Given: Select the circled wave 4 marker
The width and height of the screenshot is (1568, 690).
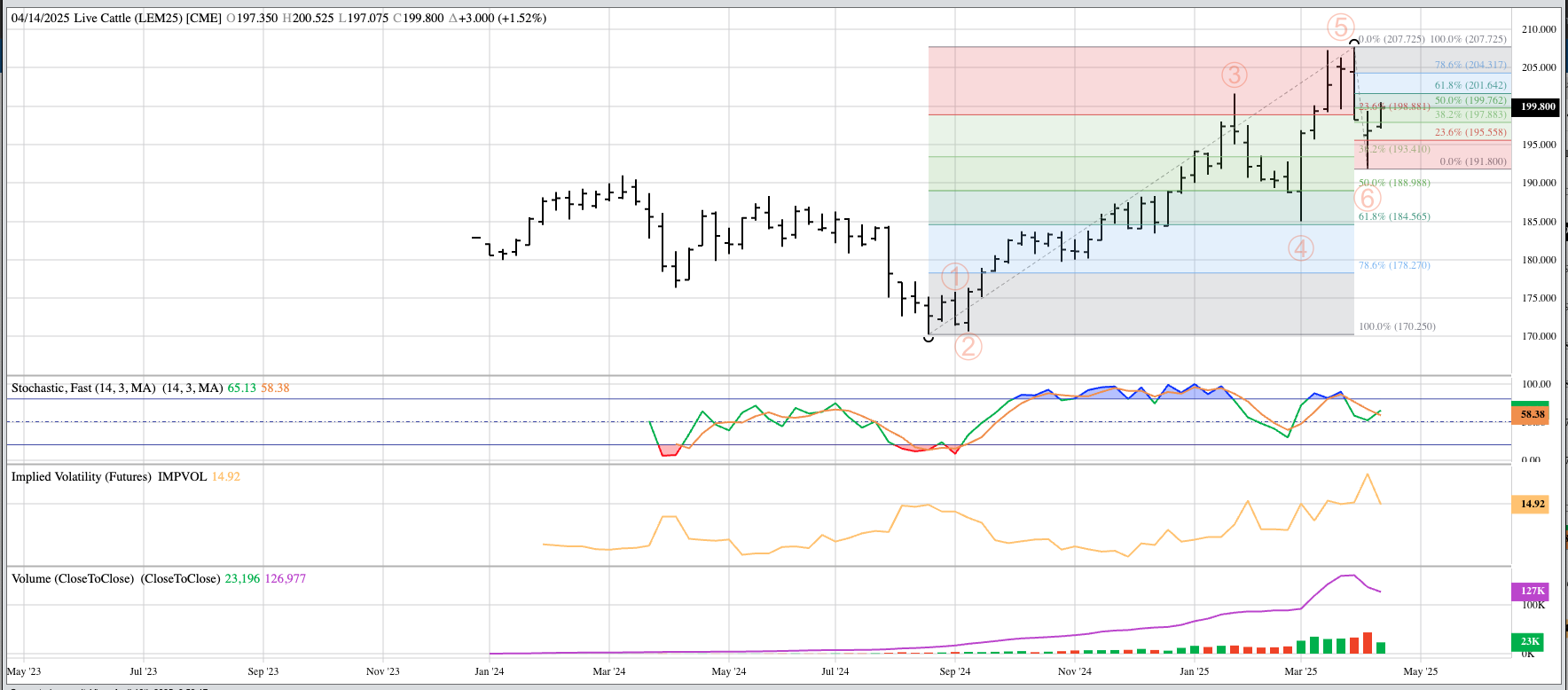Looking at the screenshot, I should coord(1300,248).
